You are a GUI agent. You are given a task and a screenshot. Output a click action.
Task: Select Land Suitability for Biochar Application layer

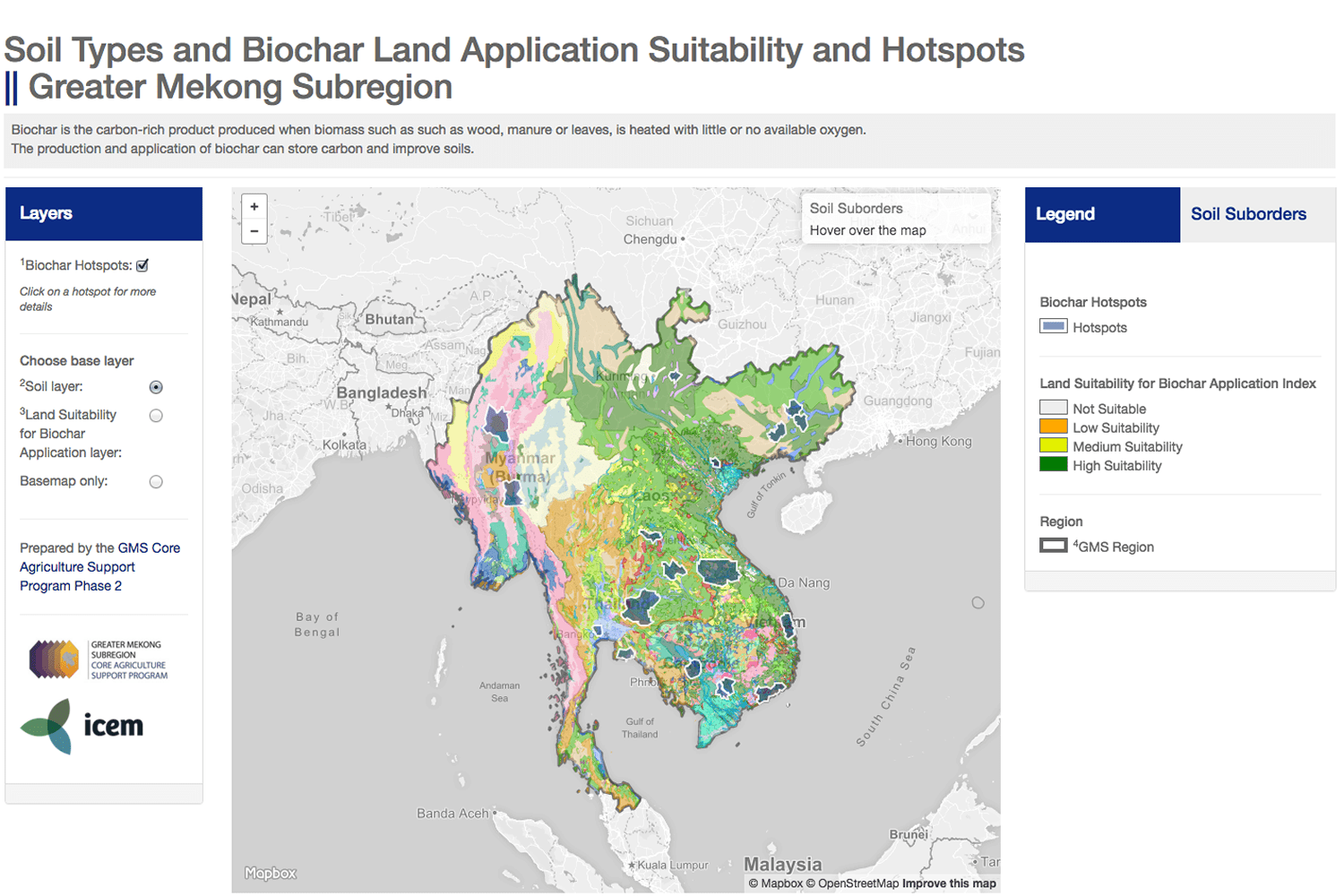(156, 416)
